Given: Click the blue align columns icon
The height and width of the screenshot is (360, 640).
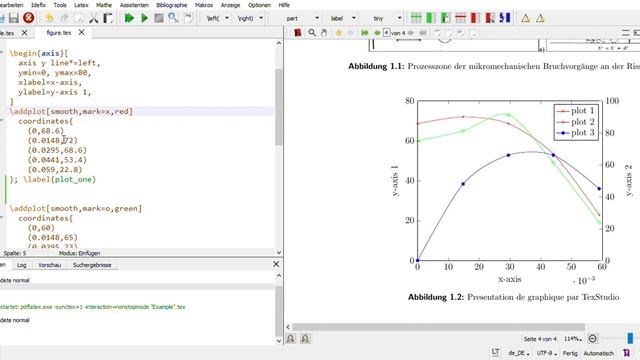Looking at the screenshot, I should click(505, 18).
